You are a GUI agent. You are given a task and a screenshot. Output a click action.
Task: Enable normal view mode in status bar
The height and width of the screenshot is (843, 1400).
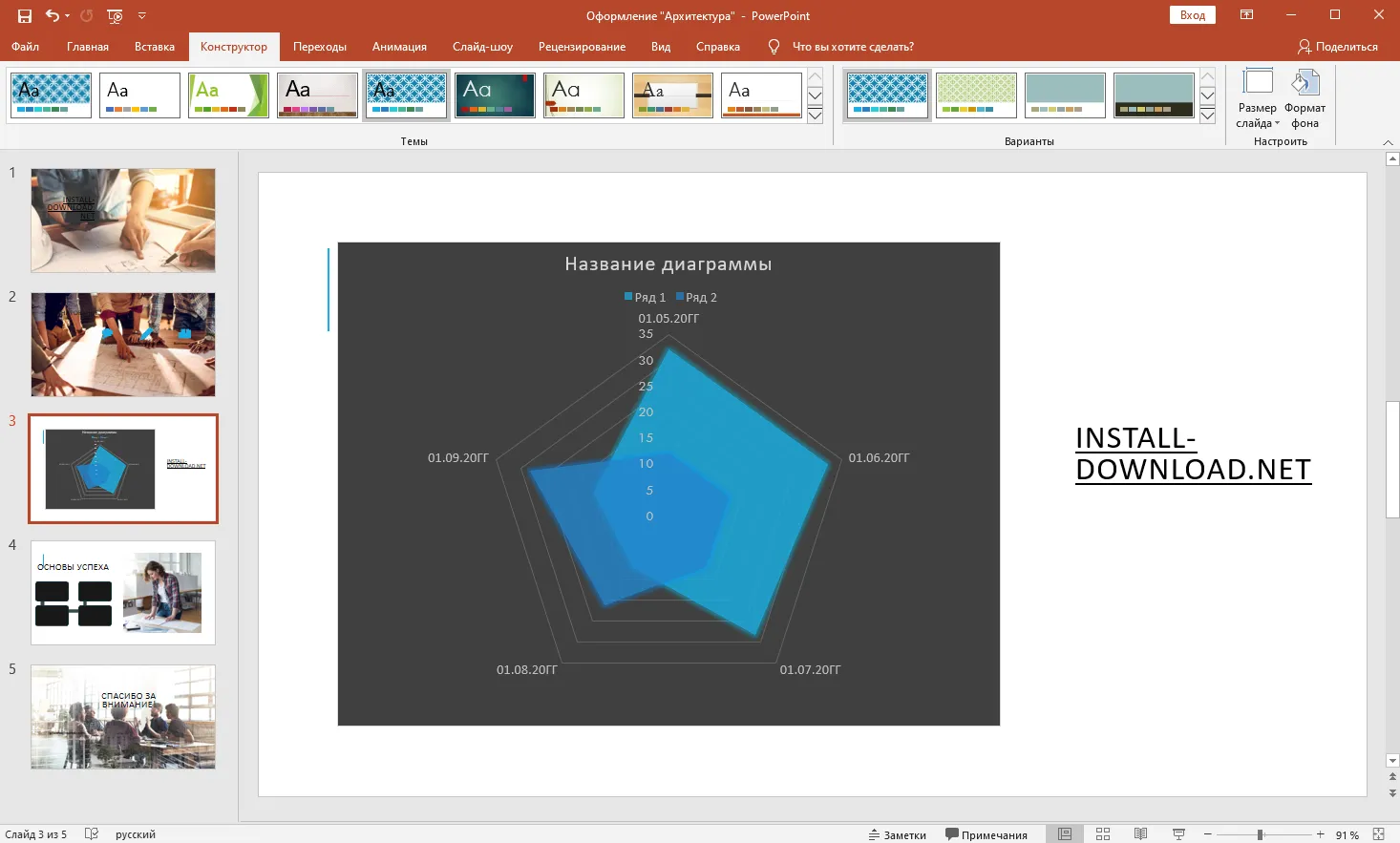[x=1065, y=834]
